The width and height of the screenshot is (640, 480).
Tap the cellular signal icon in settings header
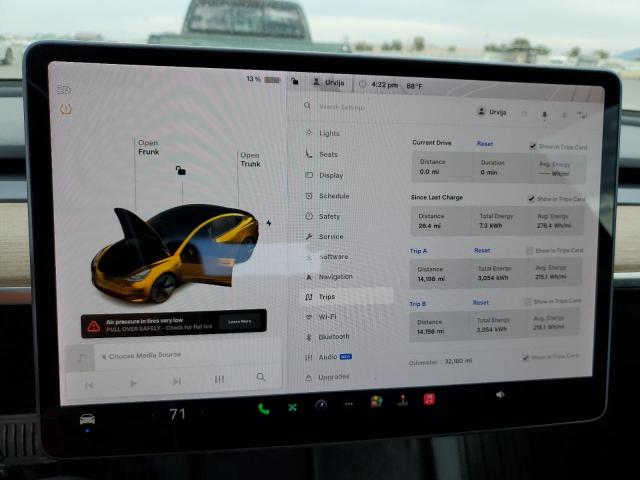582,116
